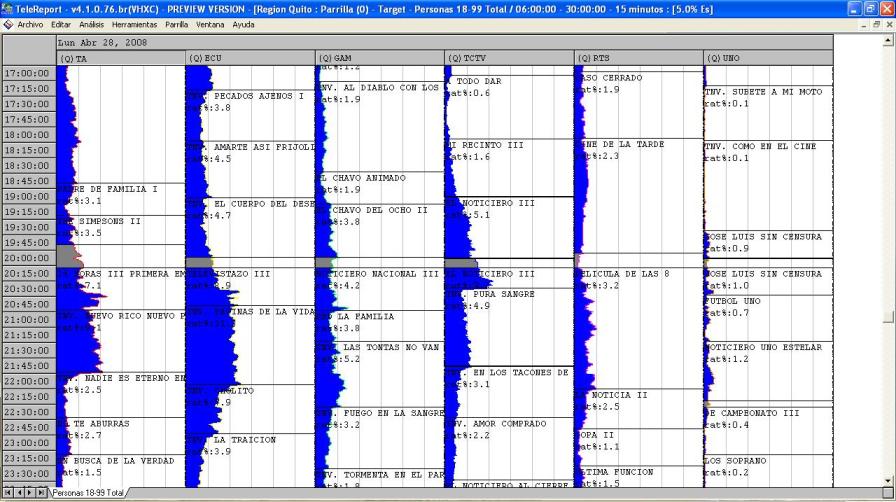This screenshot has width=896, height=502.
Task: Select program EN LOS TACONES DE
Action: click(521, 372)
